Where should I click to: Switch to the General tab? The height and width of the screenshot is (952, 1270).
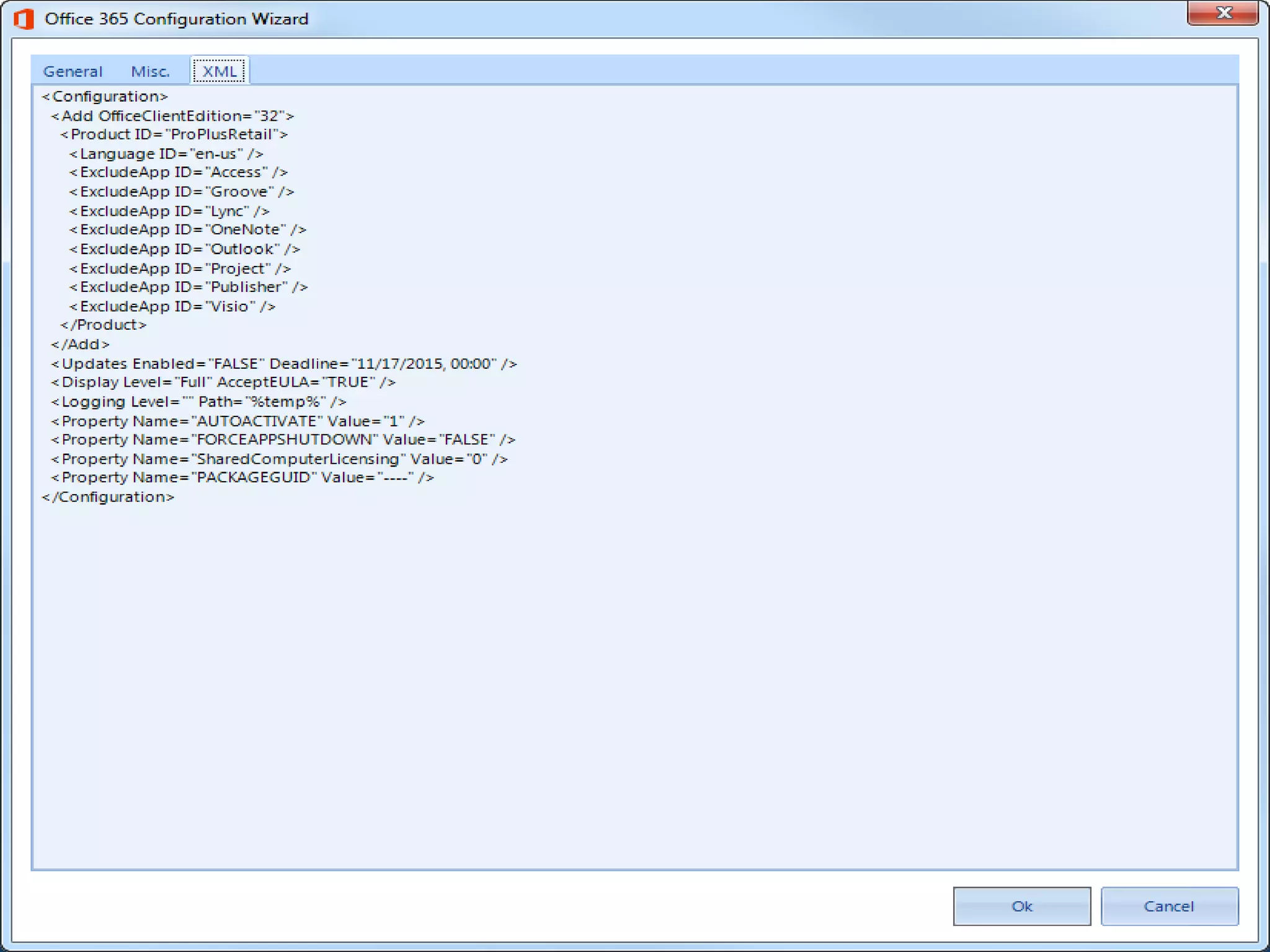73,71
